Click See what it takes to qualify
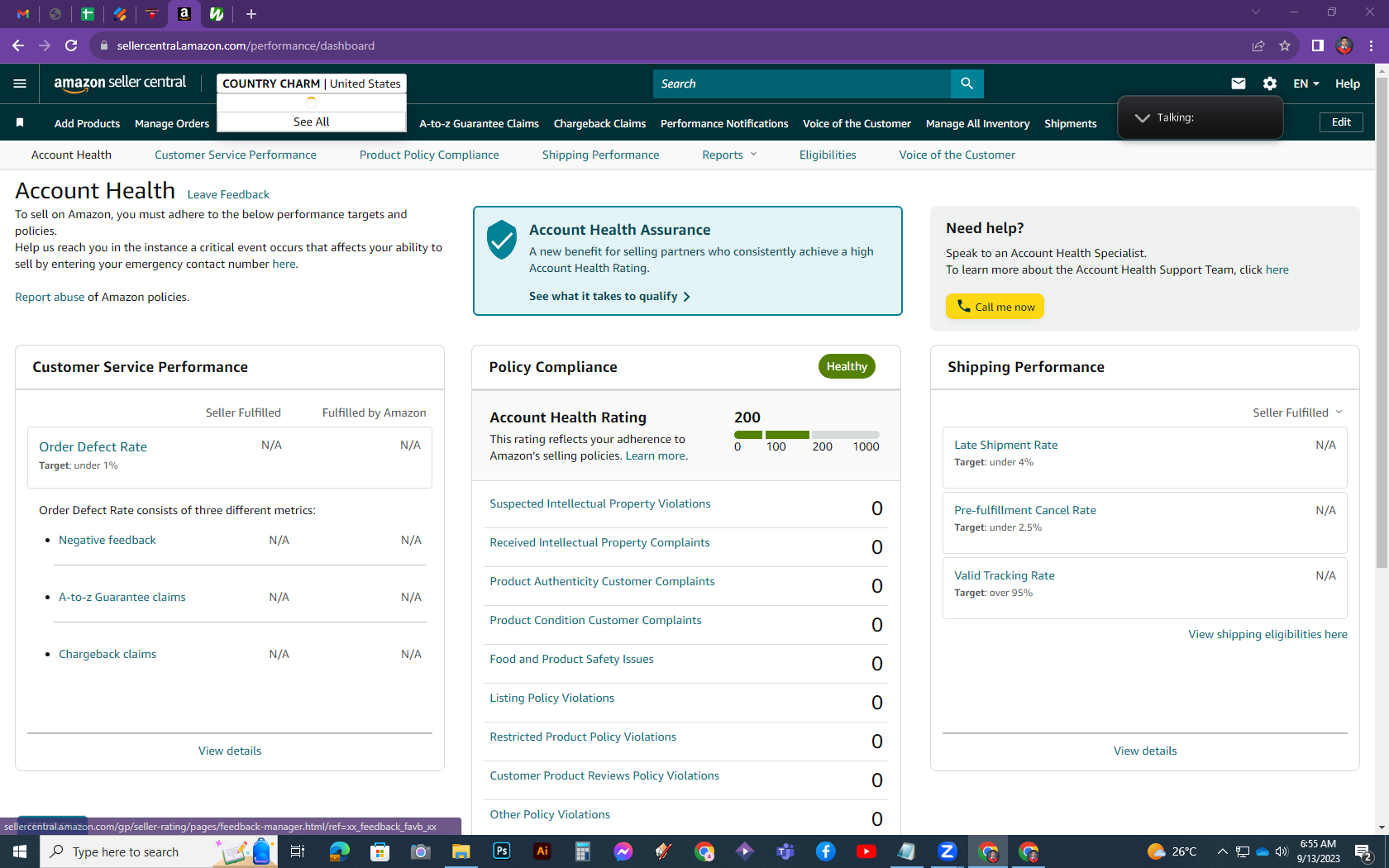 [609, 296]
